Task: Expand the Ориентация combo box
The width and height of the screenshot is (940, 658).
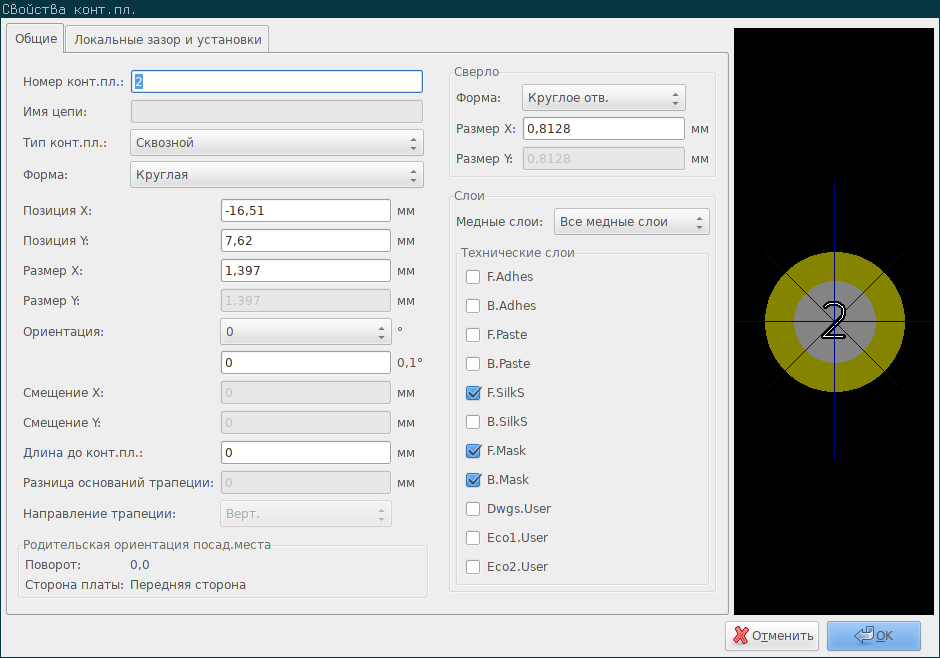Action: click(x=306, y=331)
